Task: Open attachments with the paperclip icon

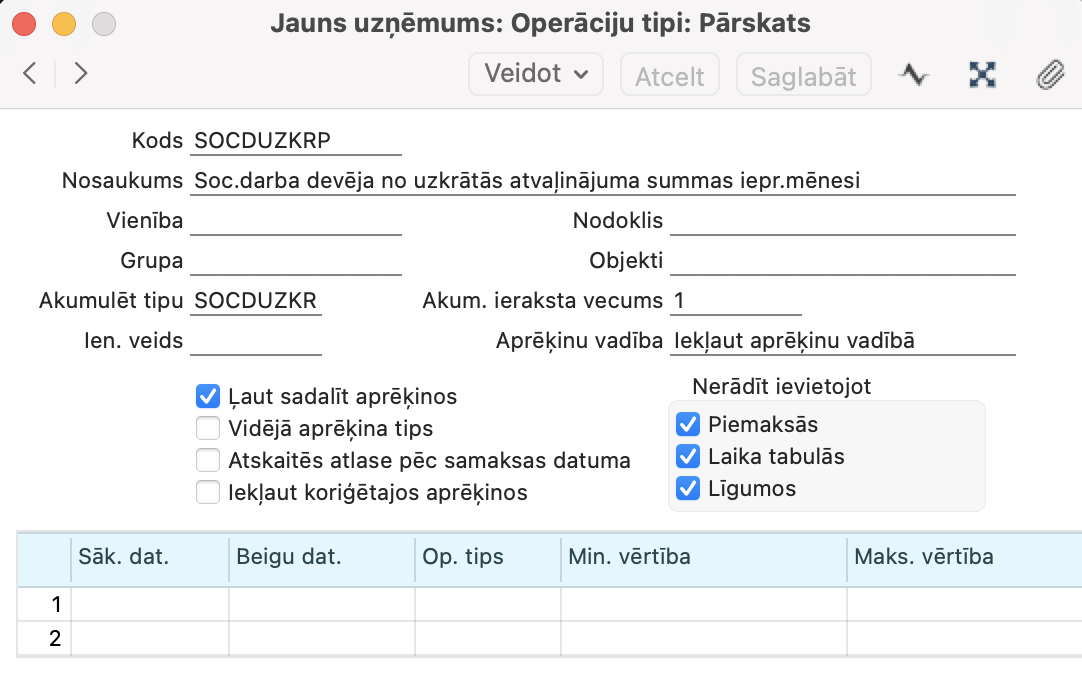Action: tap(1049, 75)
